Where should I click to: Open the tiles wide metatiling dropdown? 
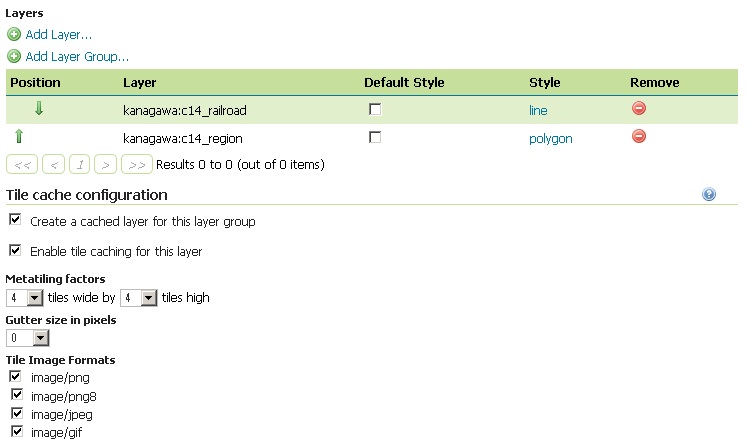point(34,298)
